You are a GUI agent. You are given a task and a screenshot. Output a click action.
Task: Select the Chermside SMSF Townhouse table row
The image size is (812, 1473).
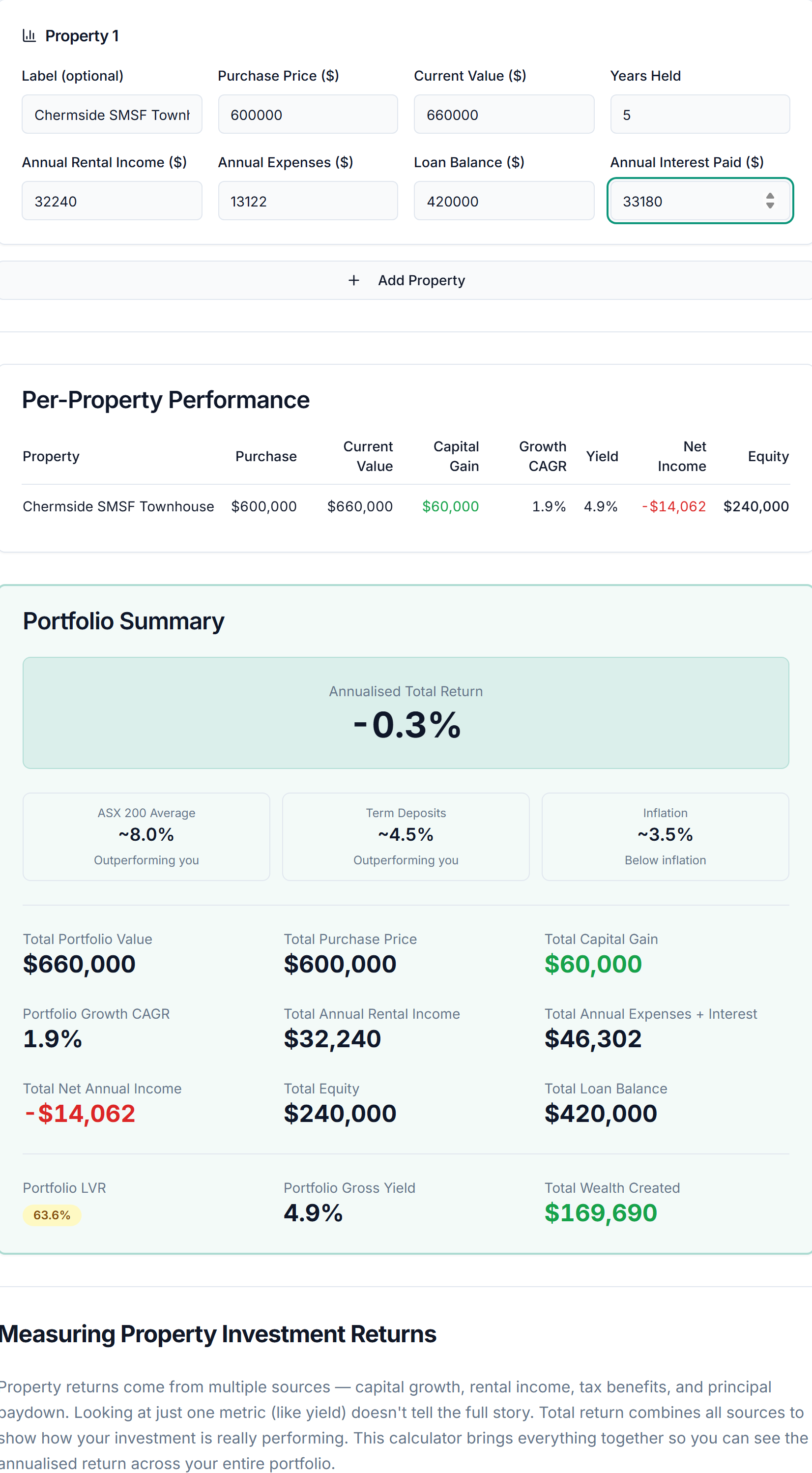406,506
